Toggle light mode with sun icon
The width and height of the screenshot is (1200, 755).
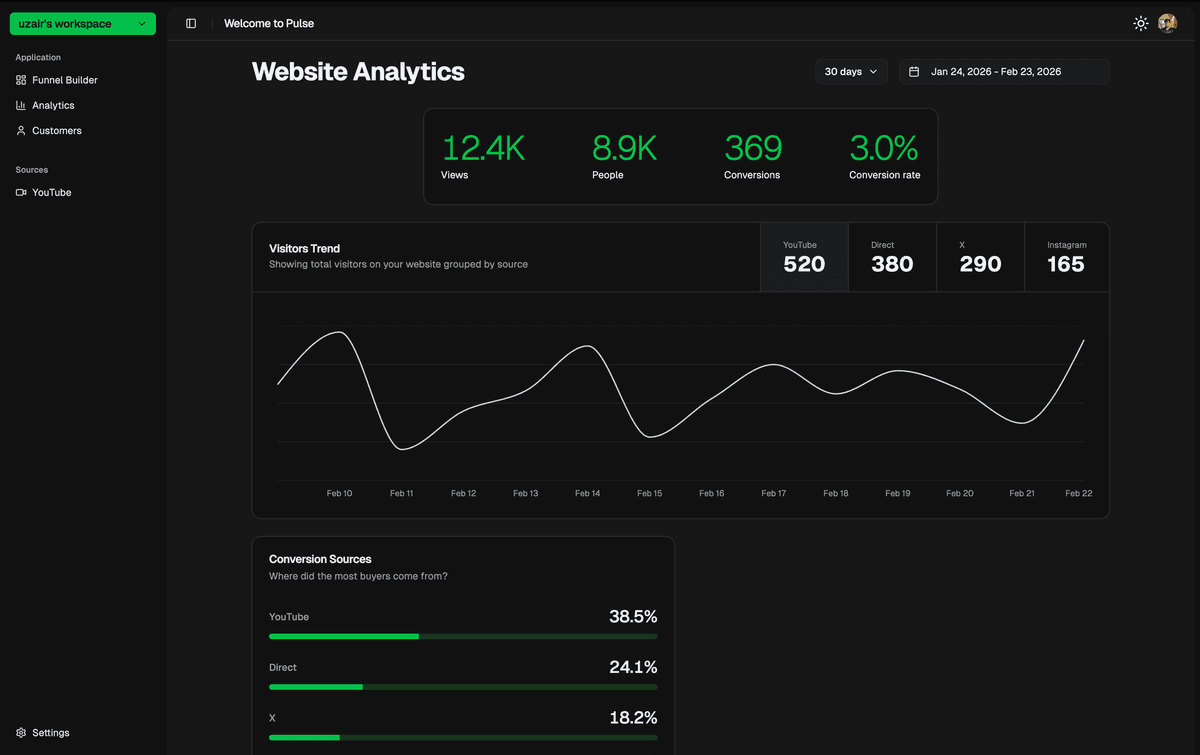(x=1140, y=23)
